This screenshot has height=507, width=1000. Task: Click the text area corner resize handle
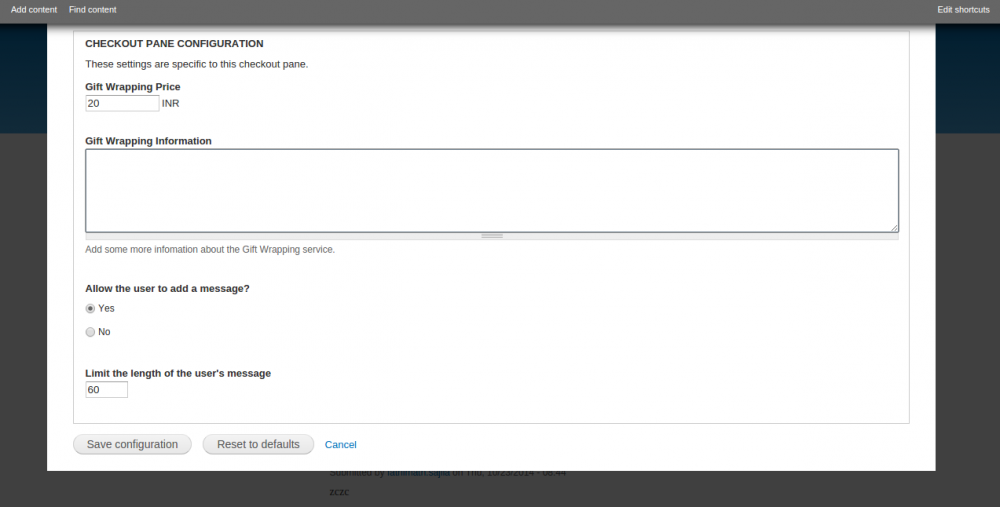click(x=894, y=228)
